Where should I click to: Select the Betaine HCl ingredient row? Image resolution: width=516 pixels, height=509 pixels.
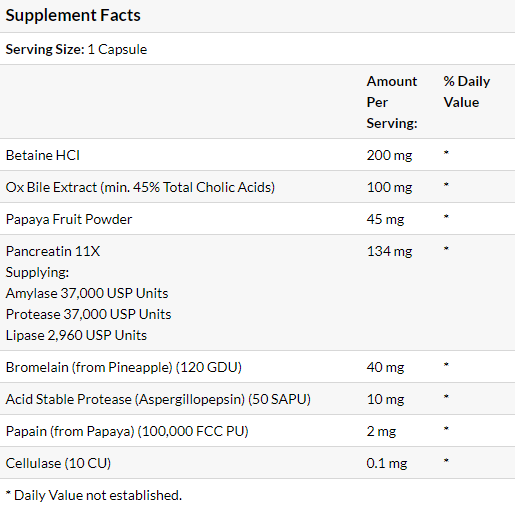(x=257, y=155)
